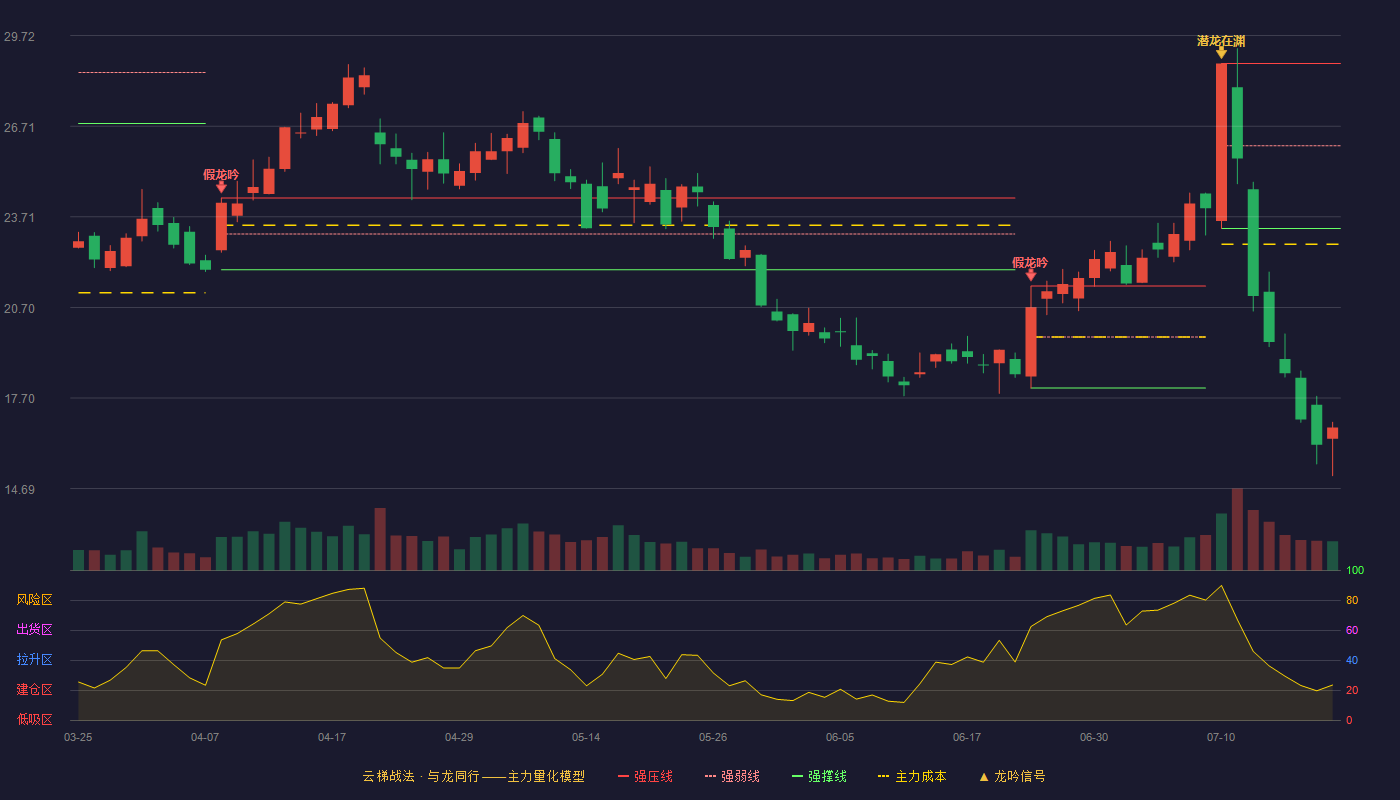Click the 04-17 date axis label

(332, 738)
